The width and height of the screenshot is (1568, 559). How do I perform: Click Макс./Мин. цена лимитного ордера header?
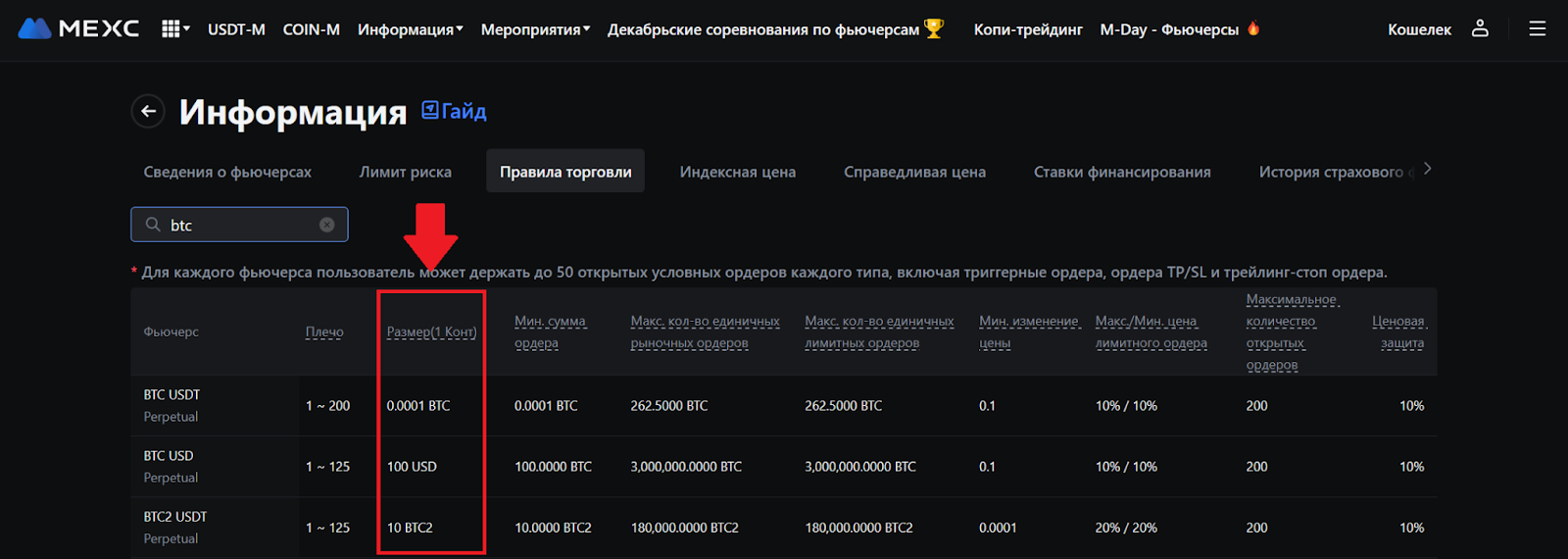point(1151,331)
